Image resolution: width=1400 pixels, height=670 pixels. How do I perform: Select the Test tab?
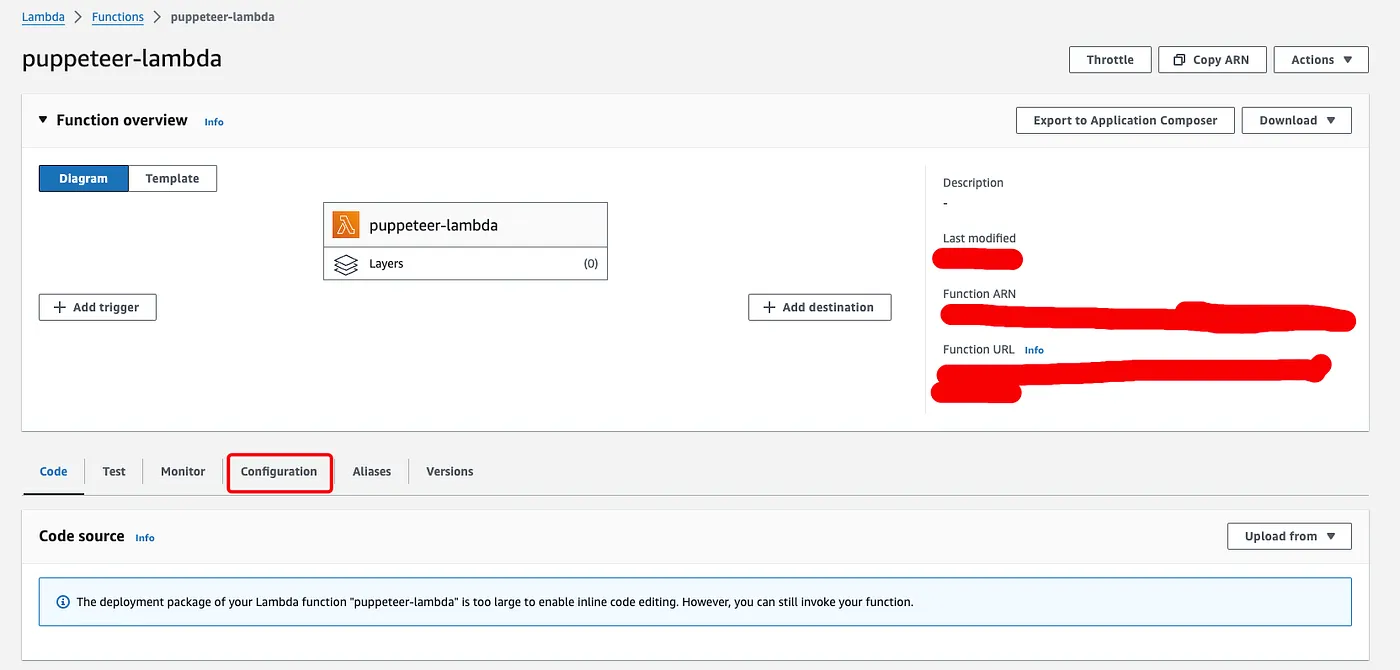114,472
